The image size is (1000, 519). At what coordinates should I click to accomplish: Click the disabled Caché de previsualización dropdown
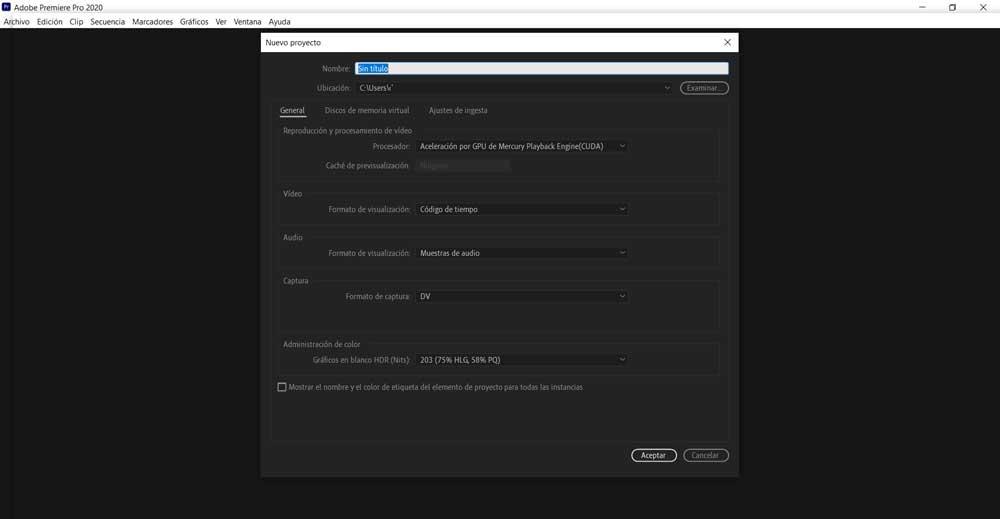pyautogui.click(x=462, y=165)
